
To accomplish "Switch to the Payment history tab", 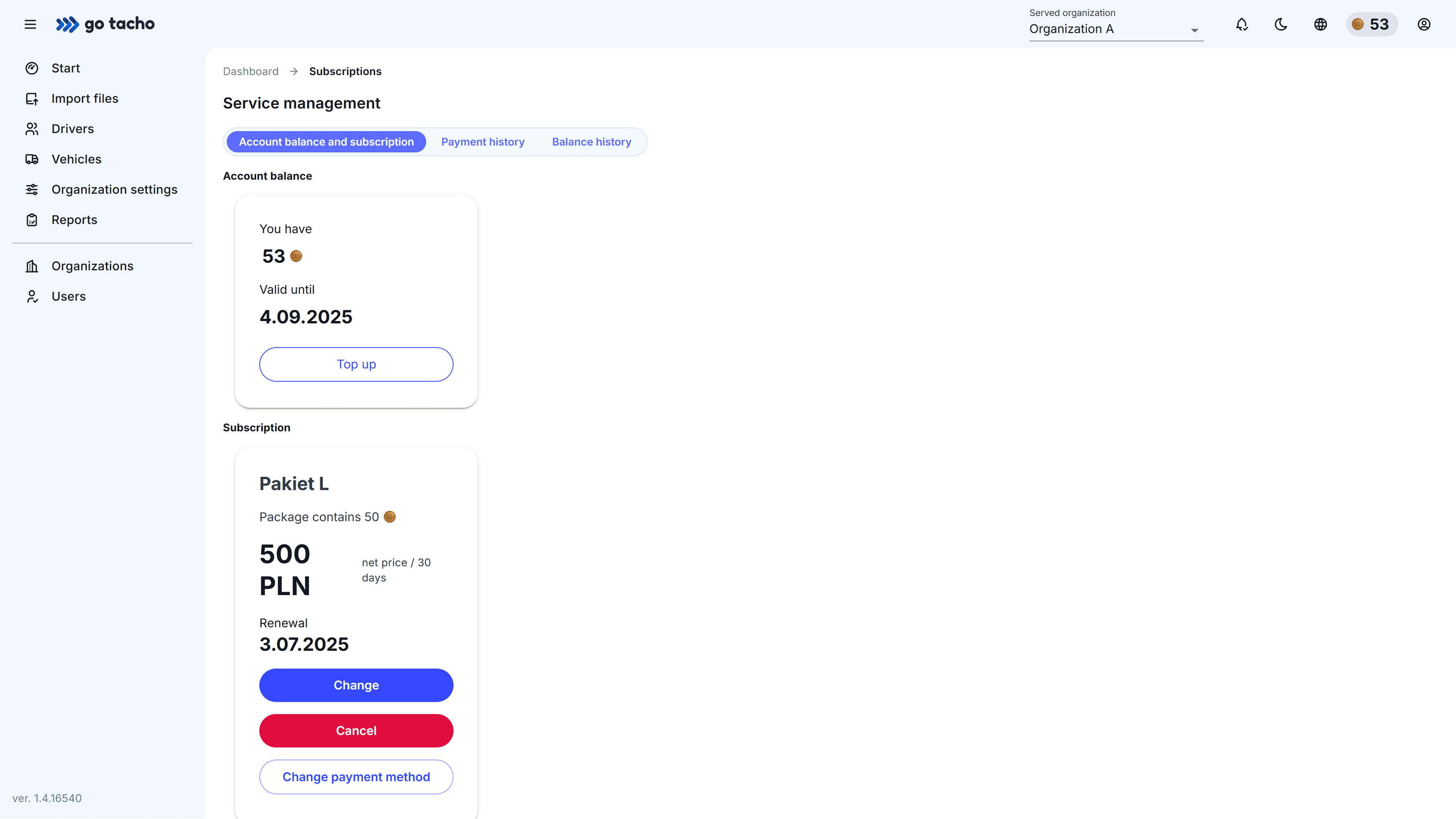I will pyautogui.click(x=483, y=141).
